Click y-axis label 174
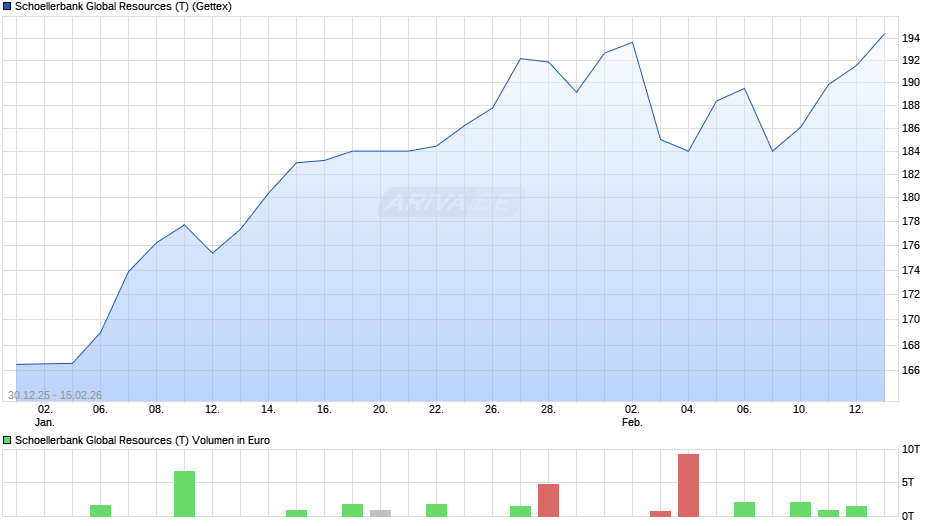The height and width of the screenshot is (526, 940). coord(911,270)
